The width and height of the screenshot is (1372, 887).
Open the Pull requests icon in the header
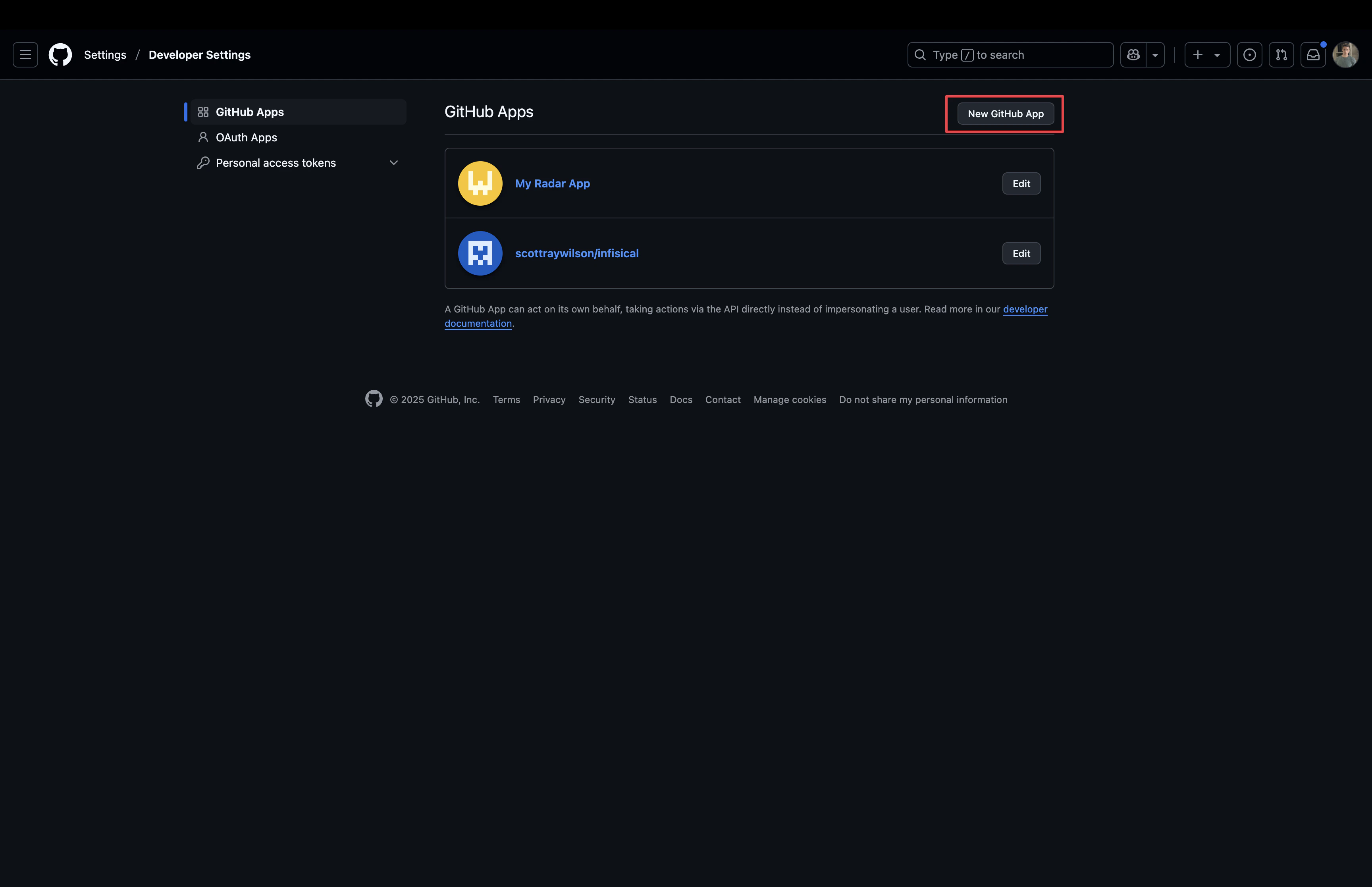coord(1281,55)
